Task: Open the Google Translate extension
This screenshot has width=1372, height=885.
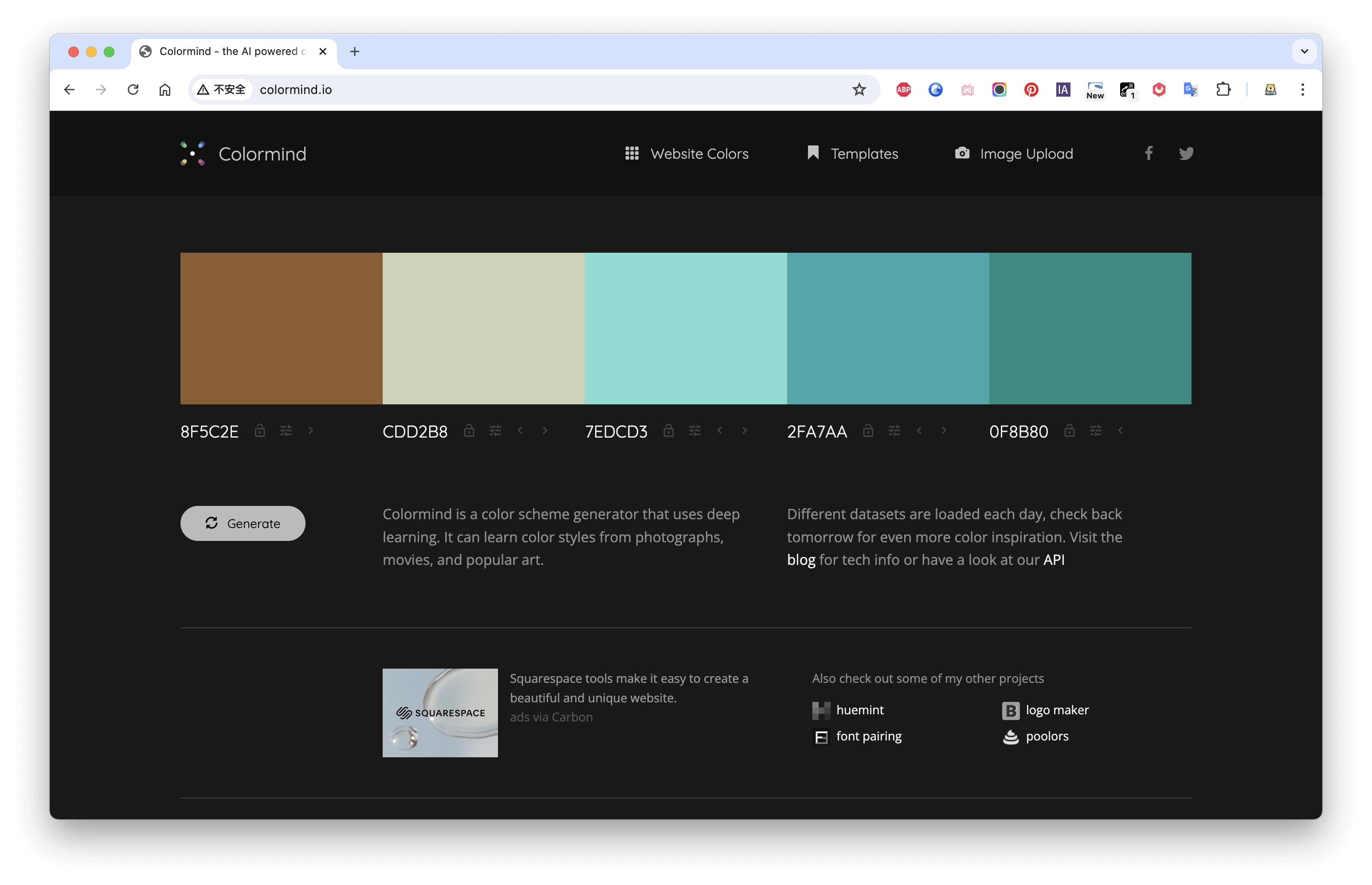Action: coord(1190,90)
